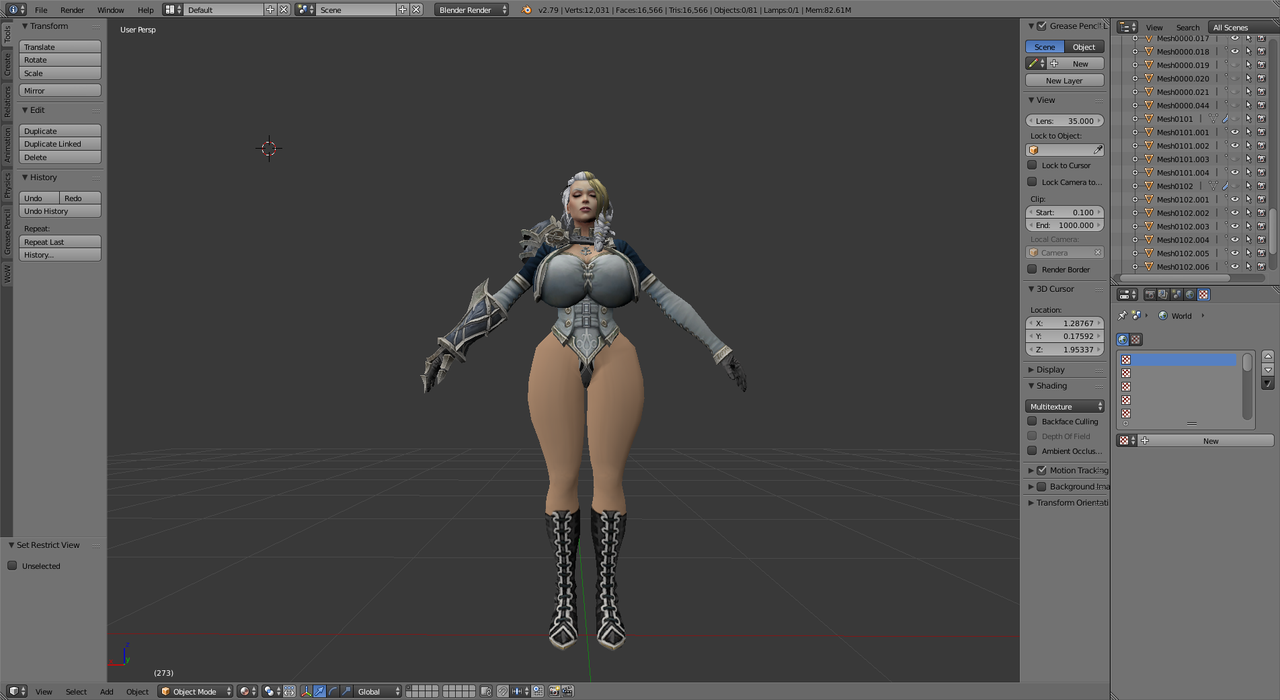The width and height of the screenshot is (1280, 700).
Task: Click the OpenGL render image camera icon
Action: [553, 691]
